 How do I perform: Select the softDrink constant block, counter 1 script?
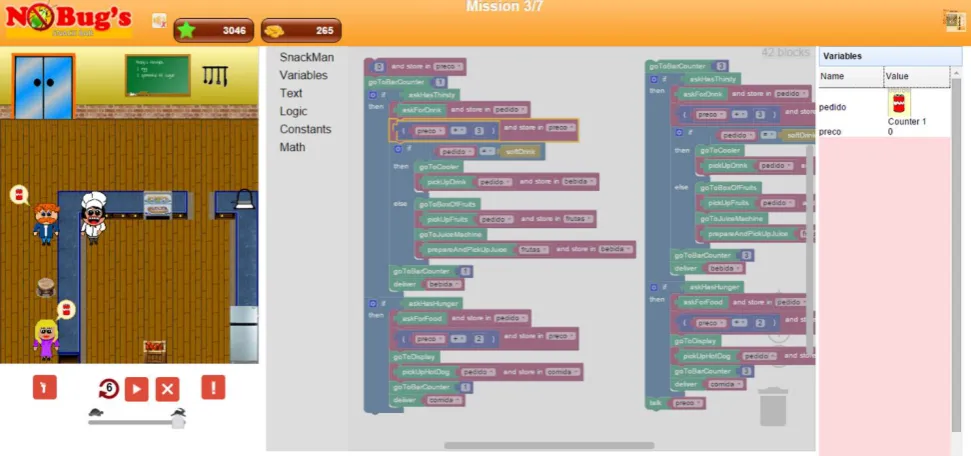[x=520, y=152]
